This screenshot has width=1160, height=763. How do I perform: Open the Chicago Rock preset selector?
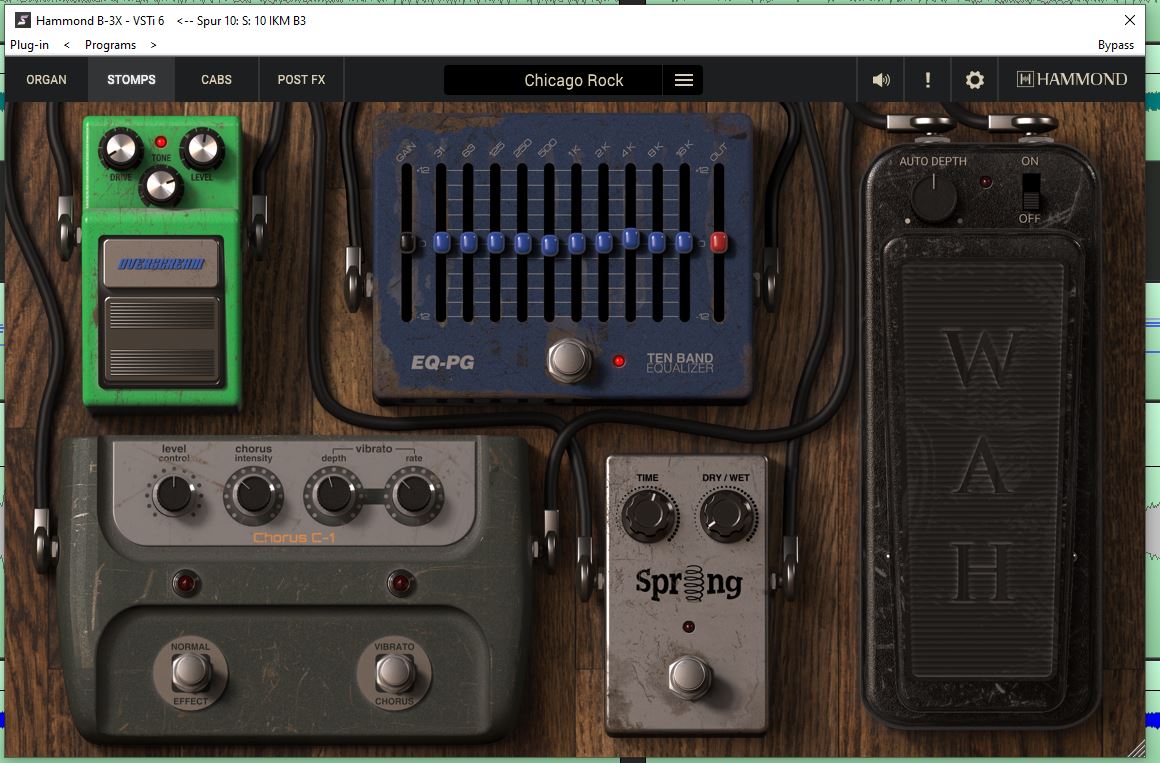point(573,80)
